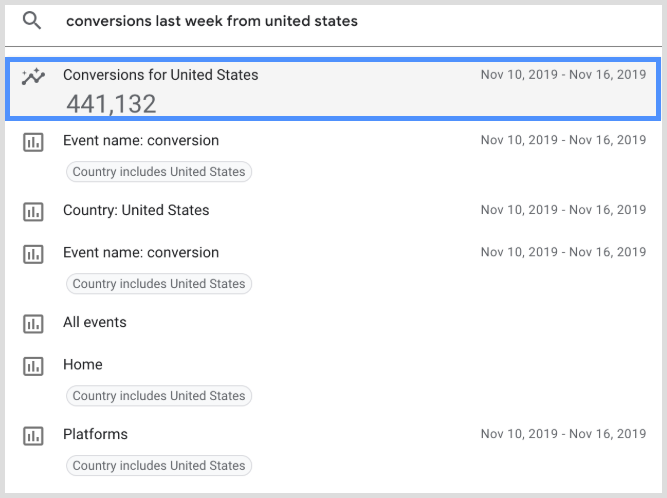Click the report icon beside second Event name: conversion
Image resolution: width=667 pixels, height=498 pixels.
click(x=33, y=254)
